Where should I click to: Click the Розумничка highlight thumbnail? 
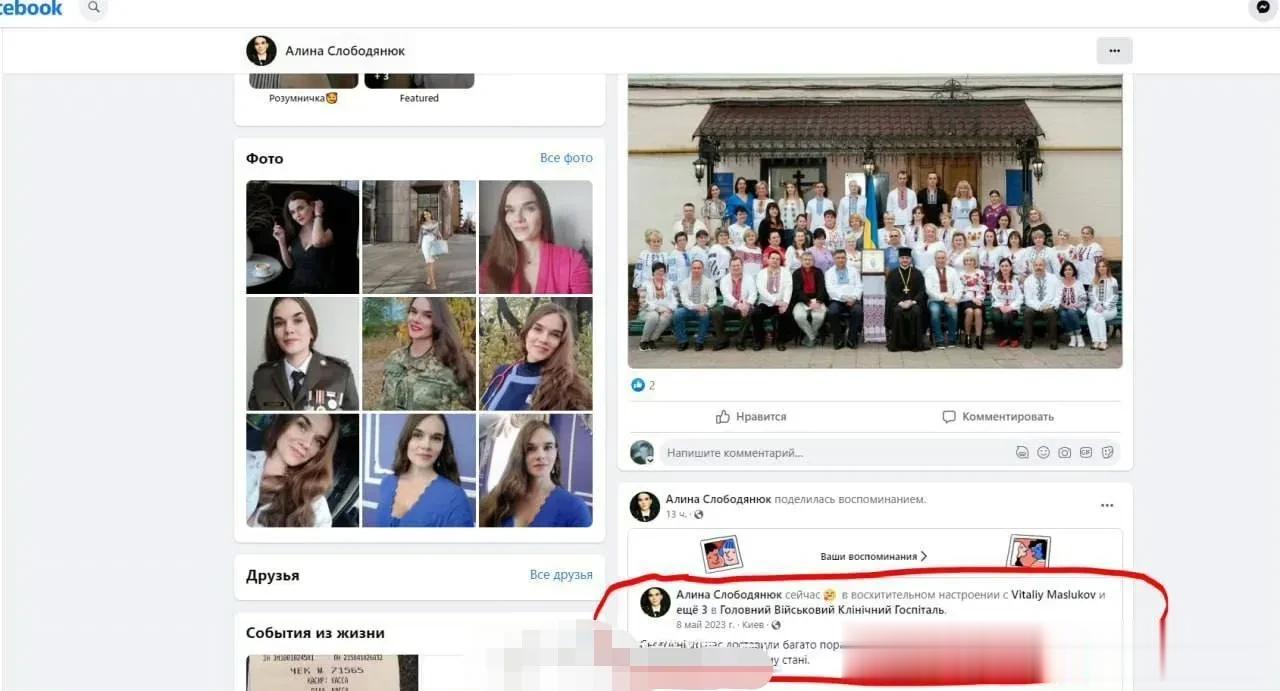click(303, 81)
